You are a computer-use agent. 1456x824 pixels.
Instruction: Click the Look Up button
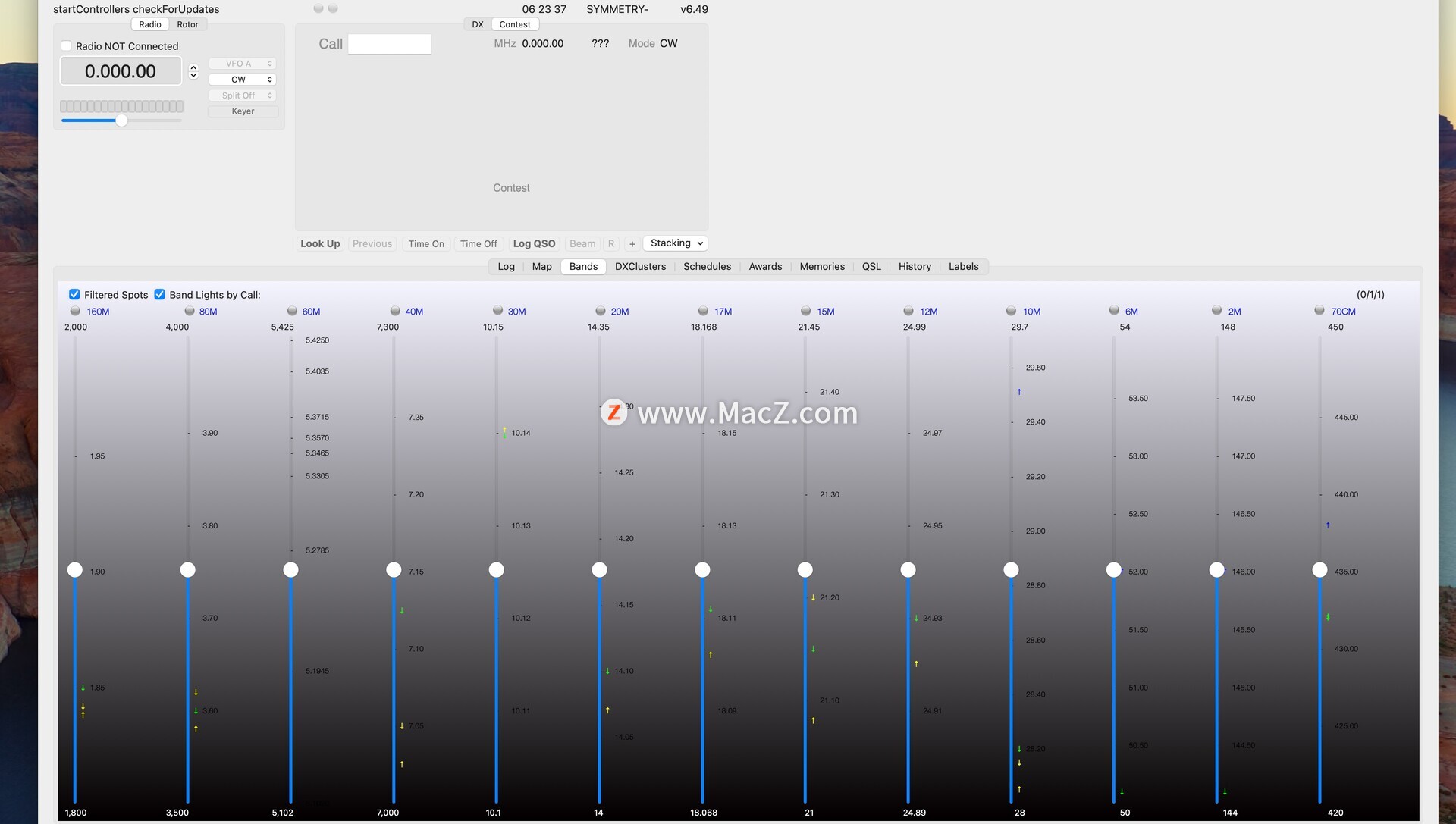320,244
